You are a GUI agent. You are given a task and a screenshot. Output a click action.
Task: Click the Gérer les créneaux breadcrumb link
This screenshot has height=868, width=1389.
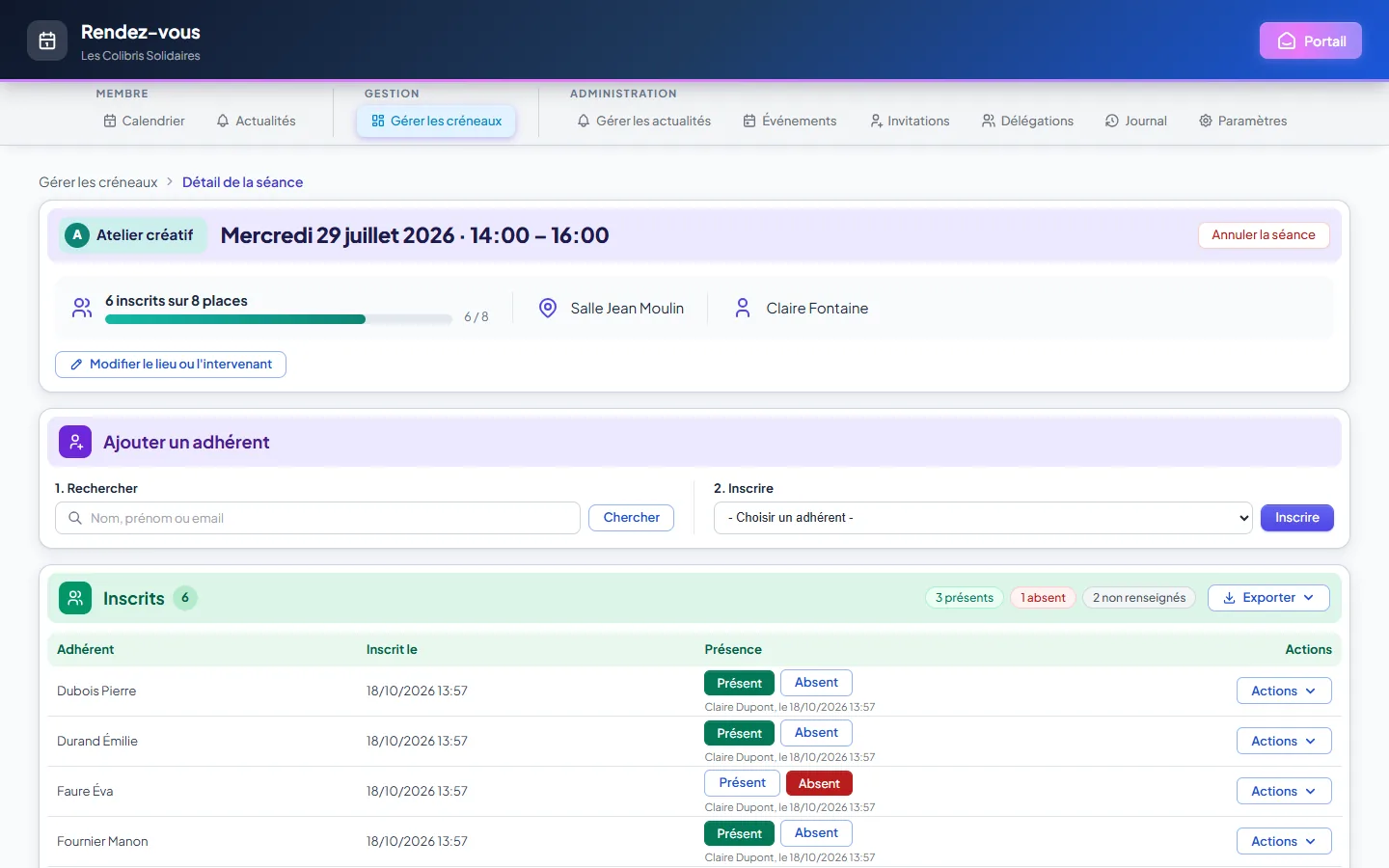tap(98, 182)
